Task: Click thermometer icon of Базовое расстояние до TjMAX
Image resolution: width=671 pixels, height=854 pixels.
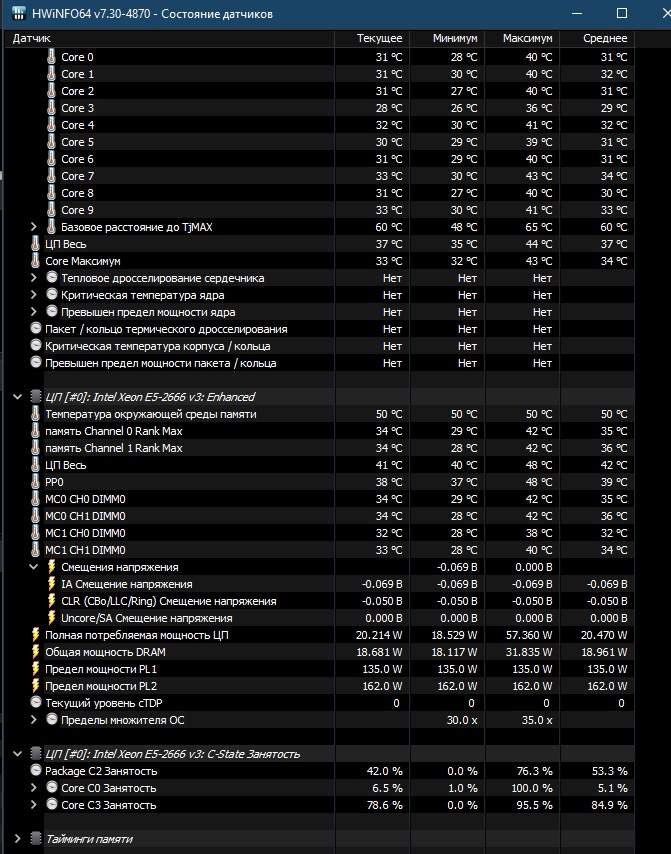Action: (51, 227)
